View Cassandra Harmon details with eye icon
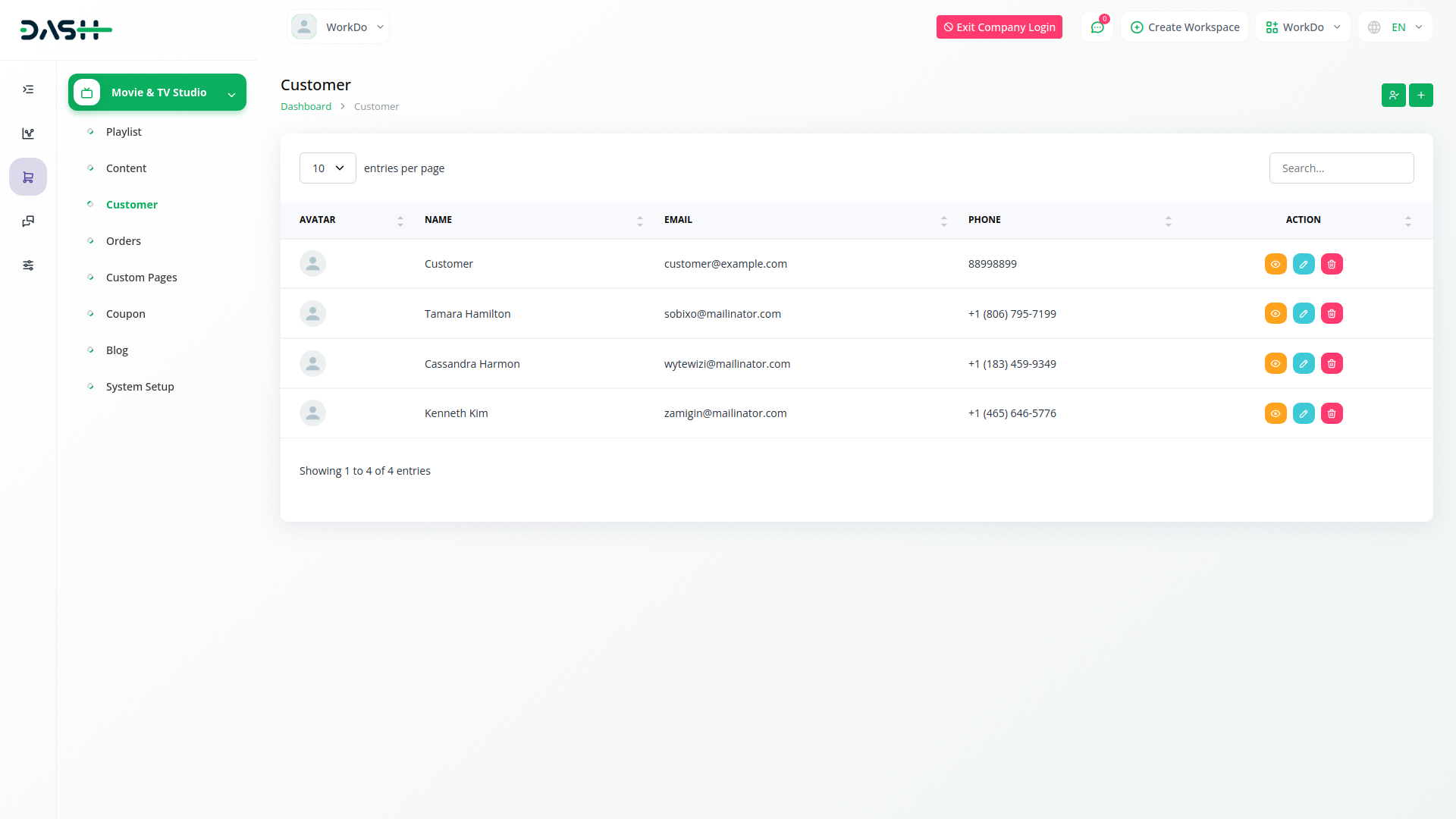Viewport: 1456px width, 819px height. (1276, 364)
